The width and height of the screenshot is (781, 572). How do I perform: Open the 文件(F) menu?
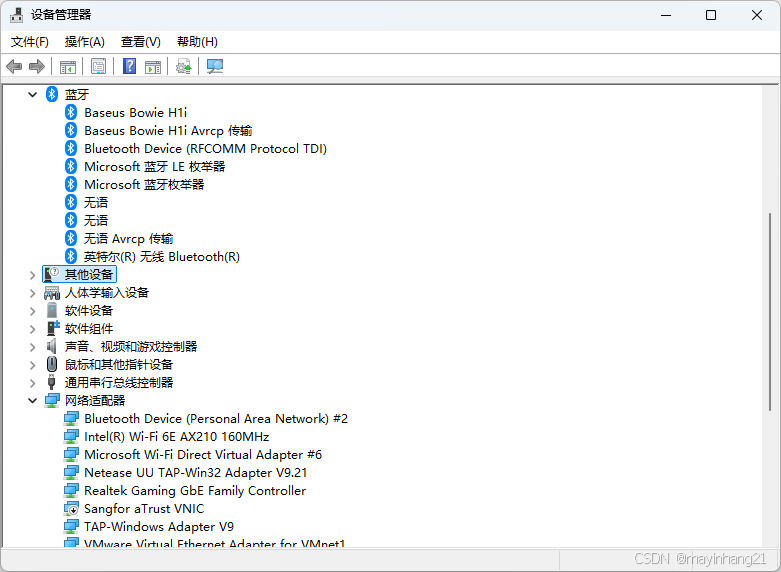pyautogui.click(x=30, y=42)
